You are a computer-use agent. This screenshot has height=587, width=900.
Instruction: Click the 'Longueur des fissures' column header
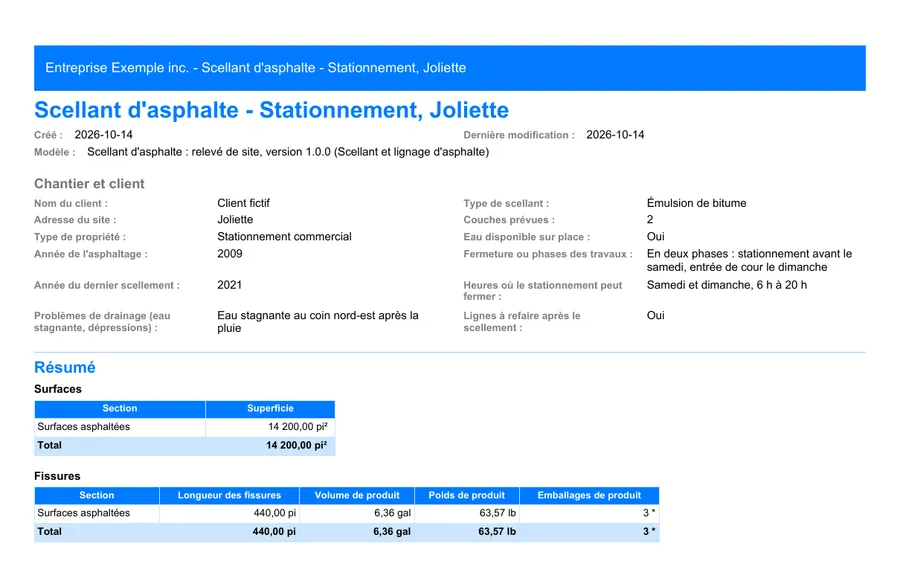[x=229, y=495]
